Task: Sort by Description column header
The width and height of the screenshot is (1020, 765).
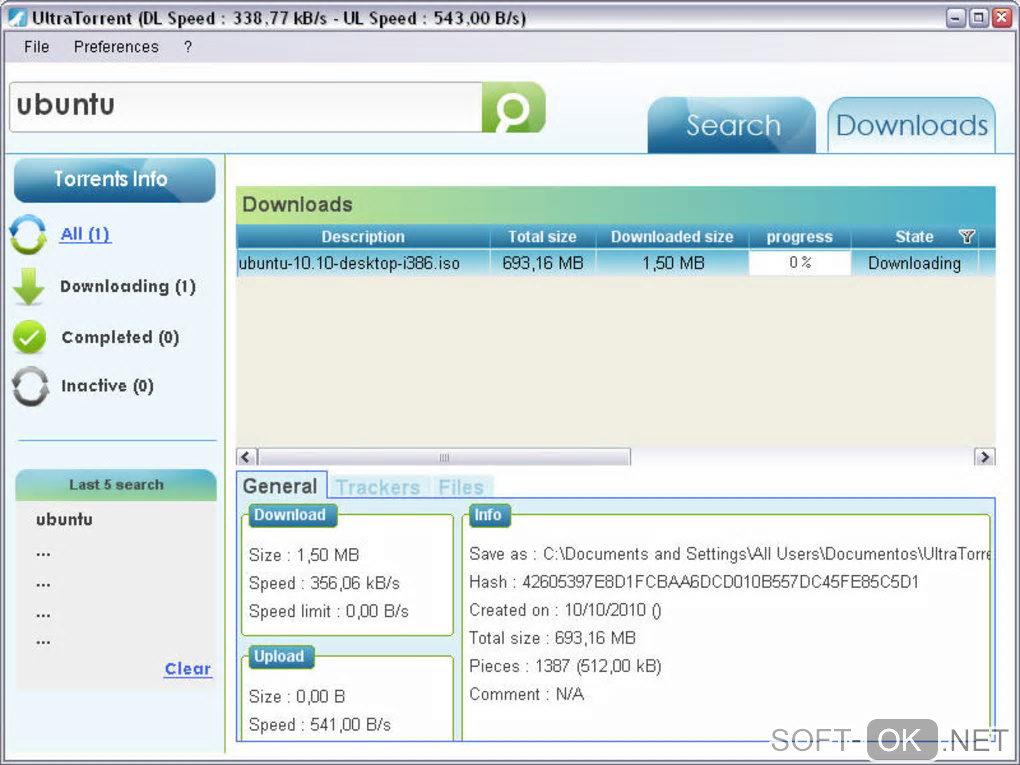Action: (363, 237)
